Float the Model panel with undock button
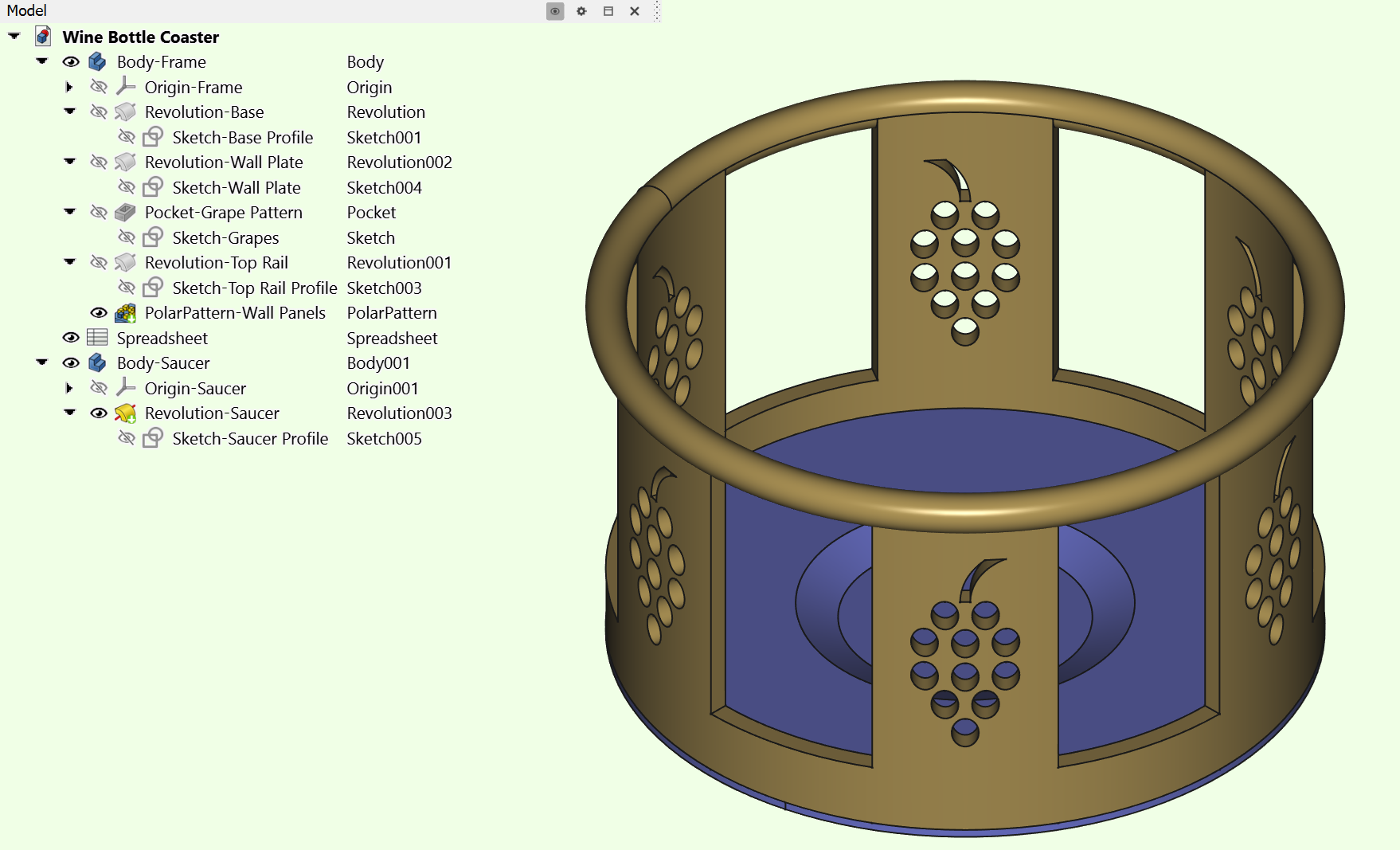The image size is (1400, 850). (x=608, y=11)
